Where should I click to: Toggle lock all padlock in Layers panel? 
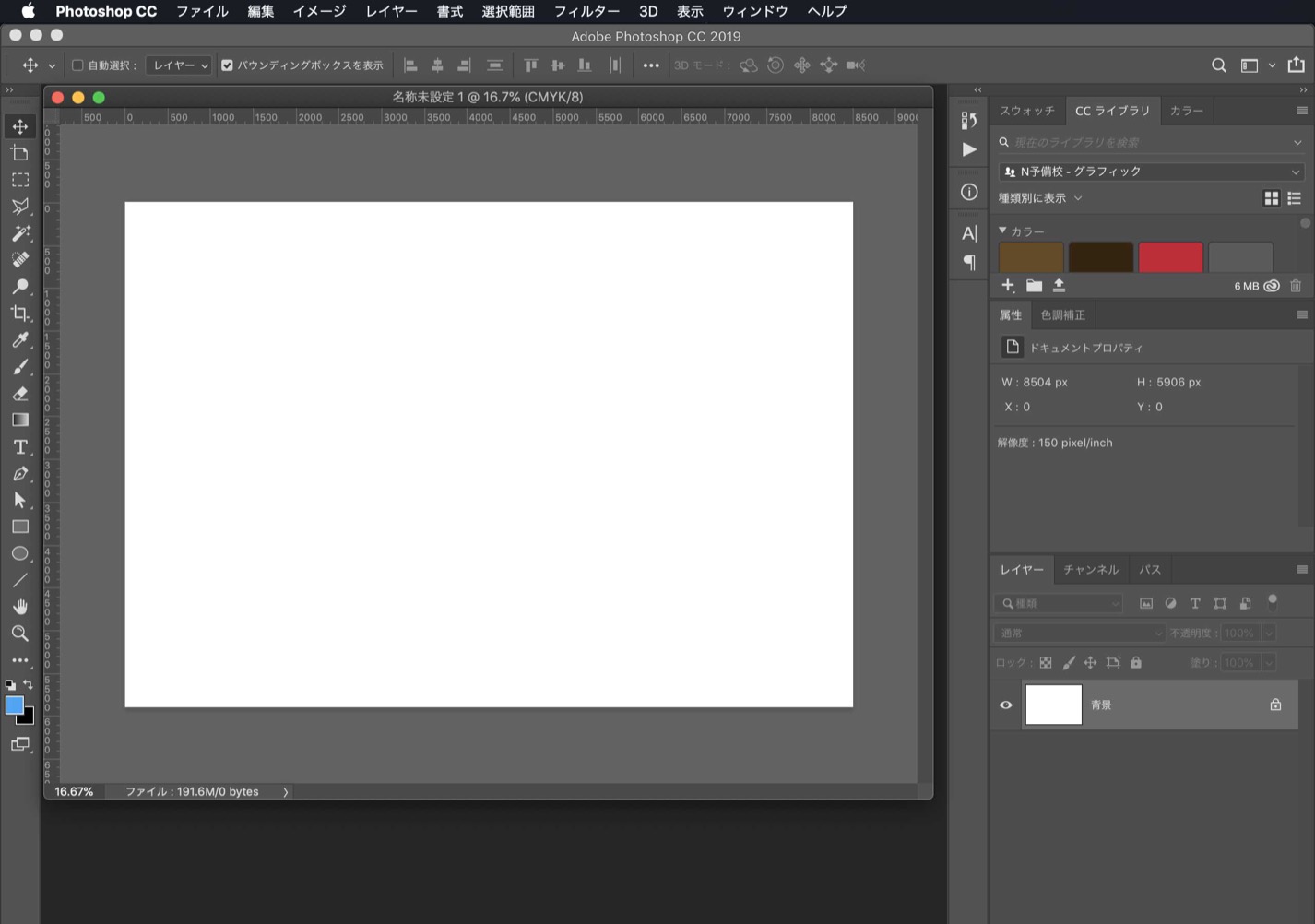1136,662
